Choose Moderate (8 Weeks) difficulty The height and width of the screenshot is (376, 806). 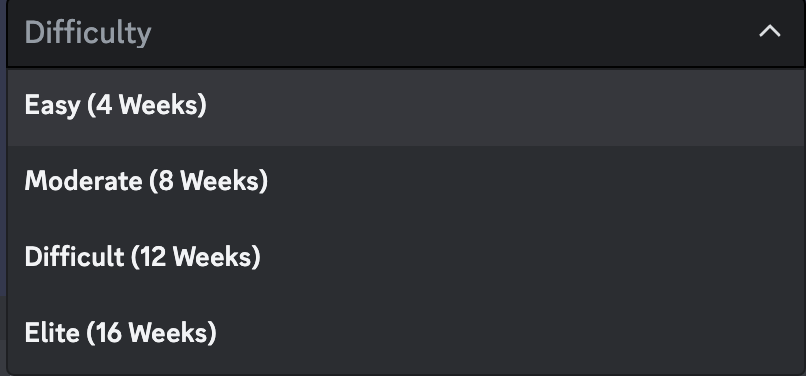[x=406, y=182]
